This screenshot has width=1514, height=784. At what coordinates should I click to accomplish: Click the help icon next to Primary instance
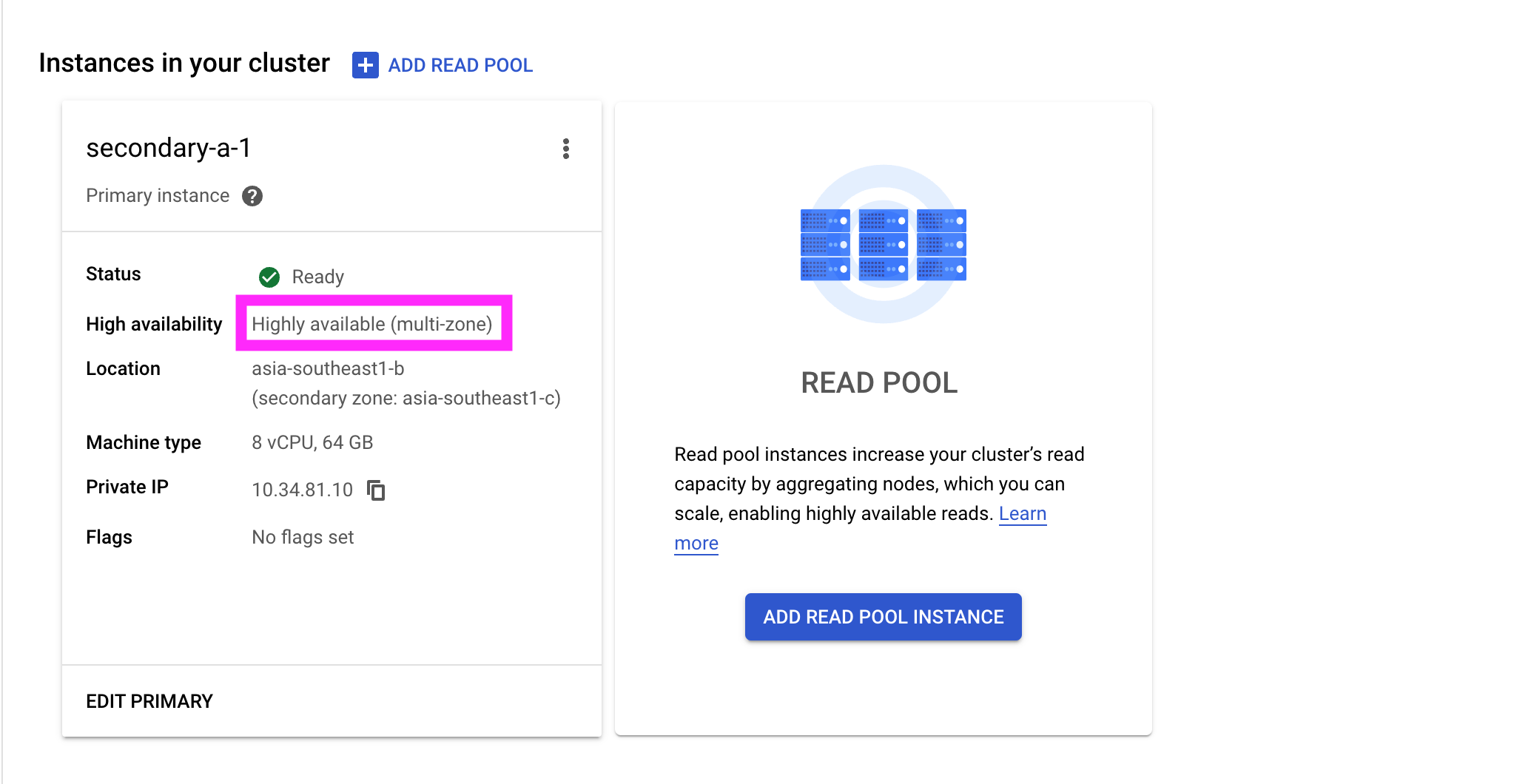(252, 196)
